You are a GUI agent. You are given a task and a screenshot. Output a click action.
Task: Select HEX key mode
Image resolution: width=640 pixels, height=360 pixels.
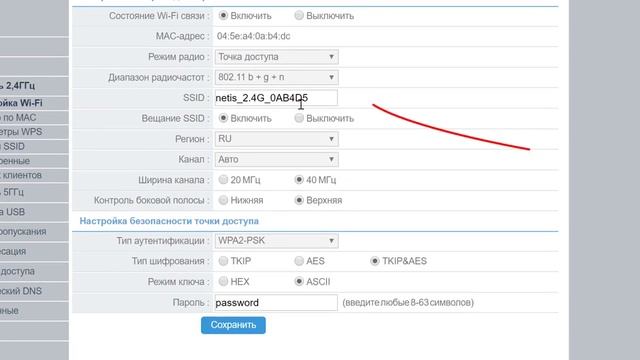tap(223, 281)
